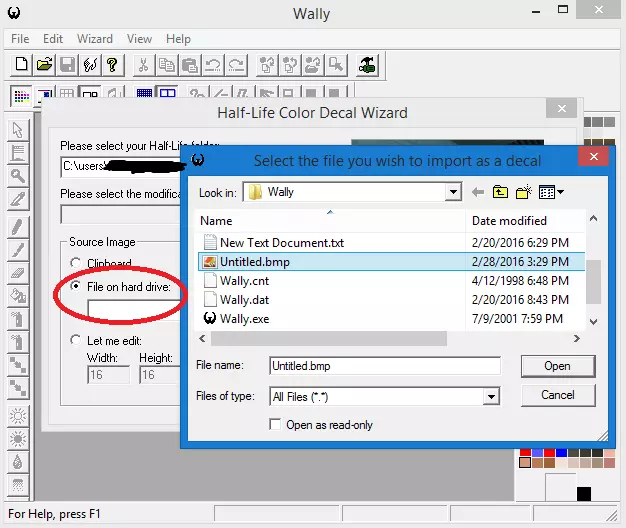Select Untitled.bmp in file list
This screenshot has width=626, height=528.
391,262
